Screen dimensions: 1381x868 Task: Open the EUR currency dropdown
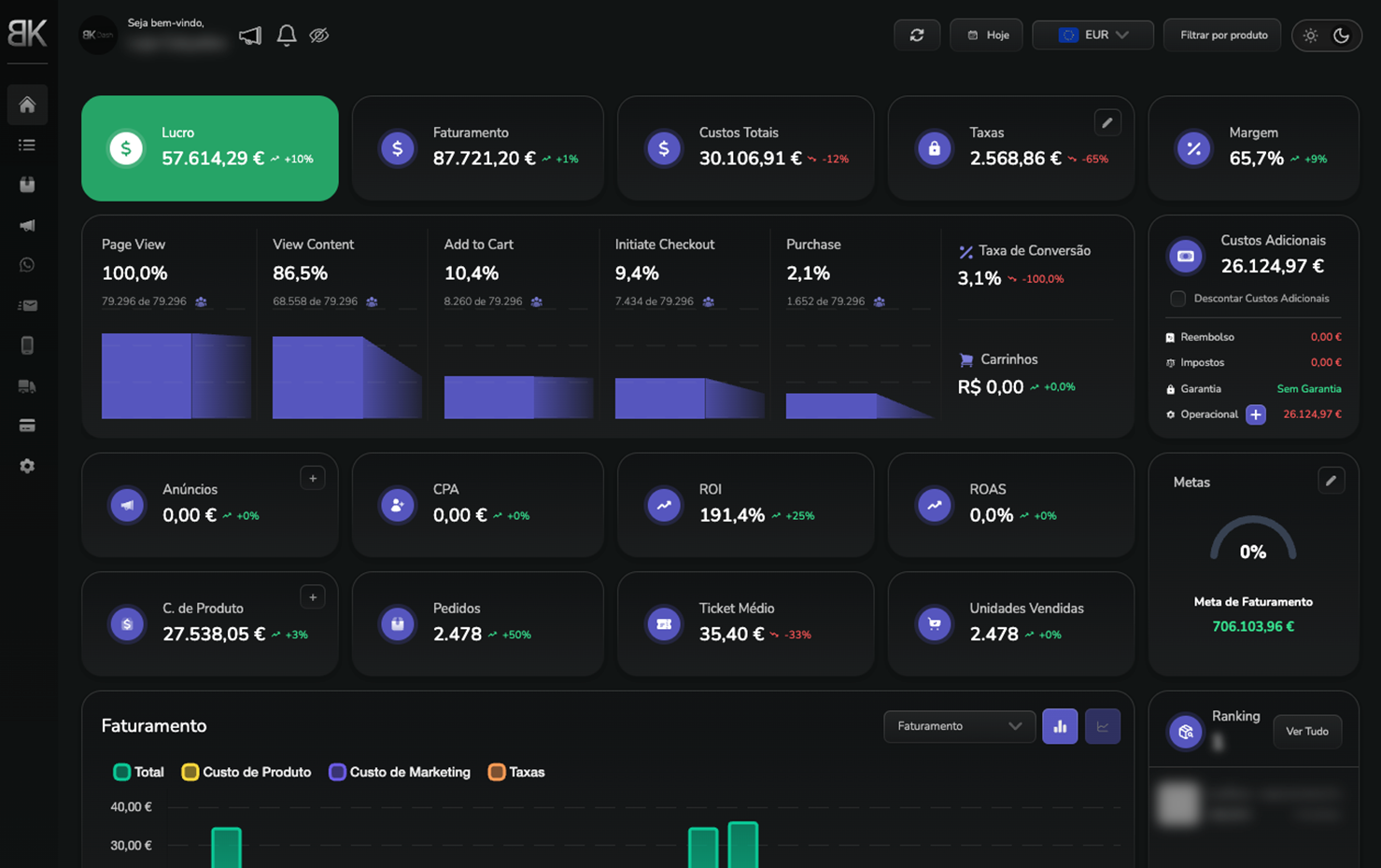[x=1092, y=35]
